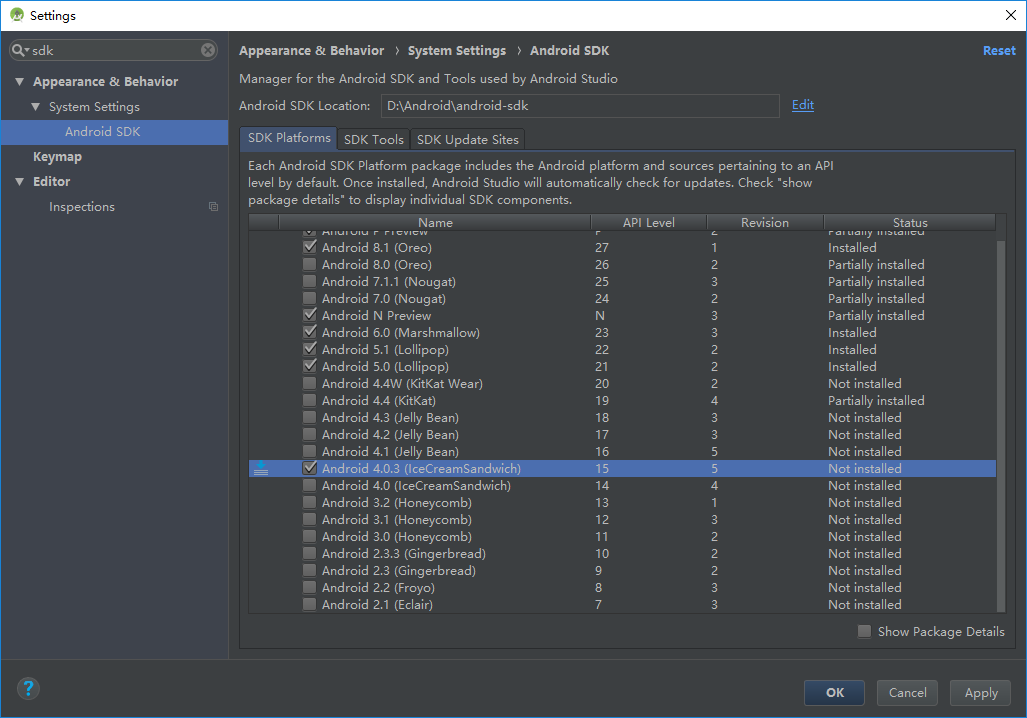Collapse System Settings tree node
This screenshot has width=1027, height=718.
[35, 107]
